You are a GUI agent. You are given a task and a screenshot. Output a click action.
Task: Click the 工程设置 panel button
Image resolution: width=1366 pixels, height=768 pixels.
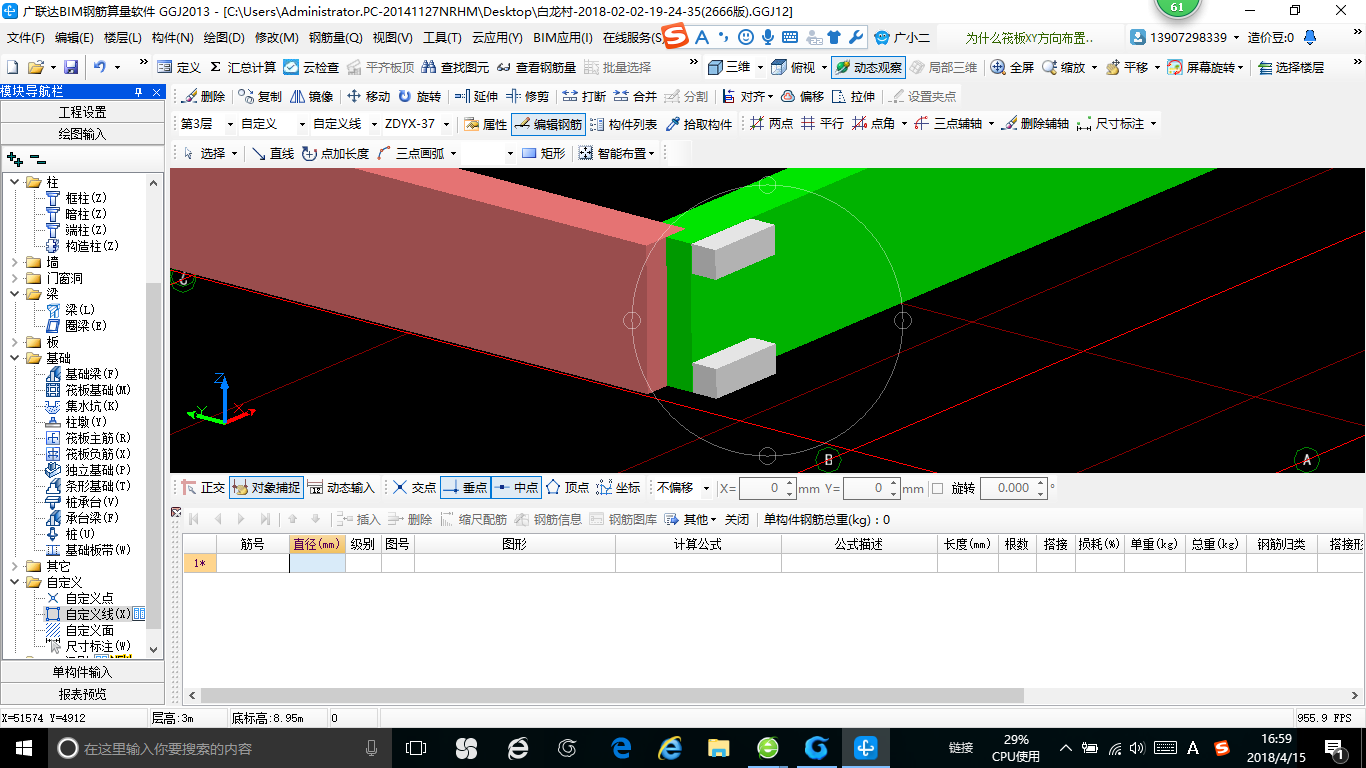[x=82, y=112]
